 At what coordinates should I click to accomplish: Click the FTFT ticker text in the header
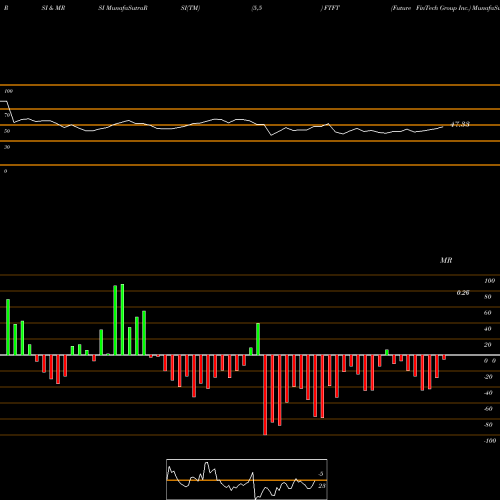(332, 8)
